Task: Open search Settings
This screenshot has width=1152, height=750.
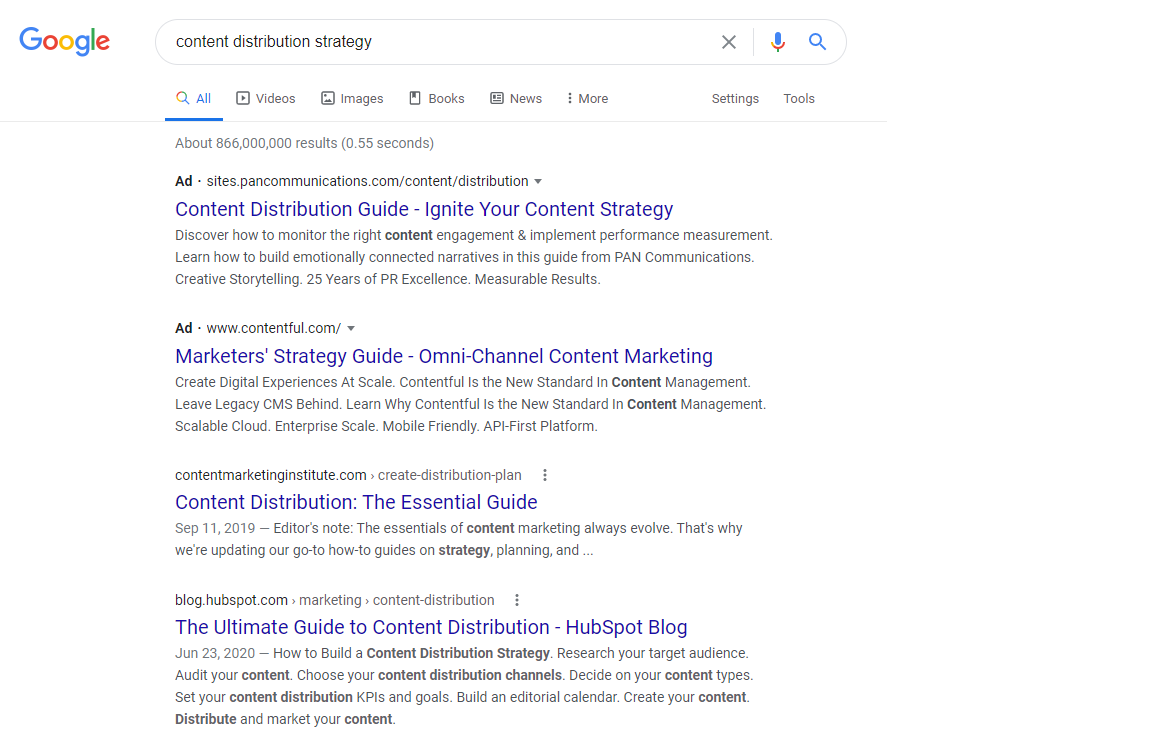Action: point(735,98)
